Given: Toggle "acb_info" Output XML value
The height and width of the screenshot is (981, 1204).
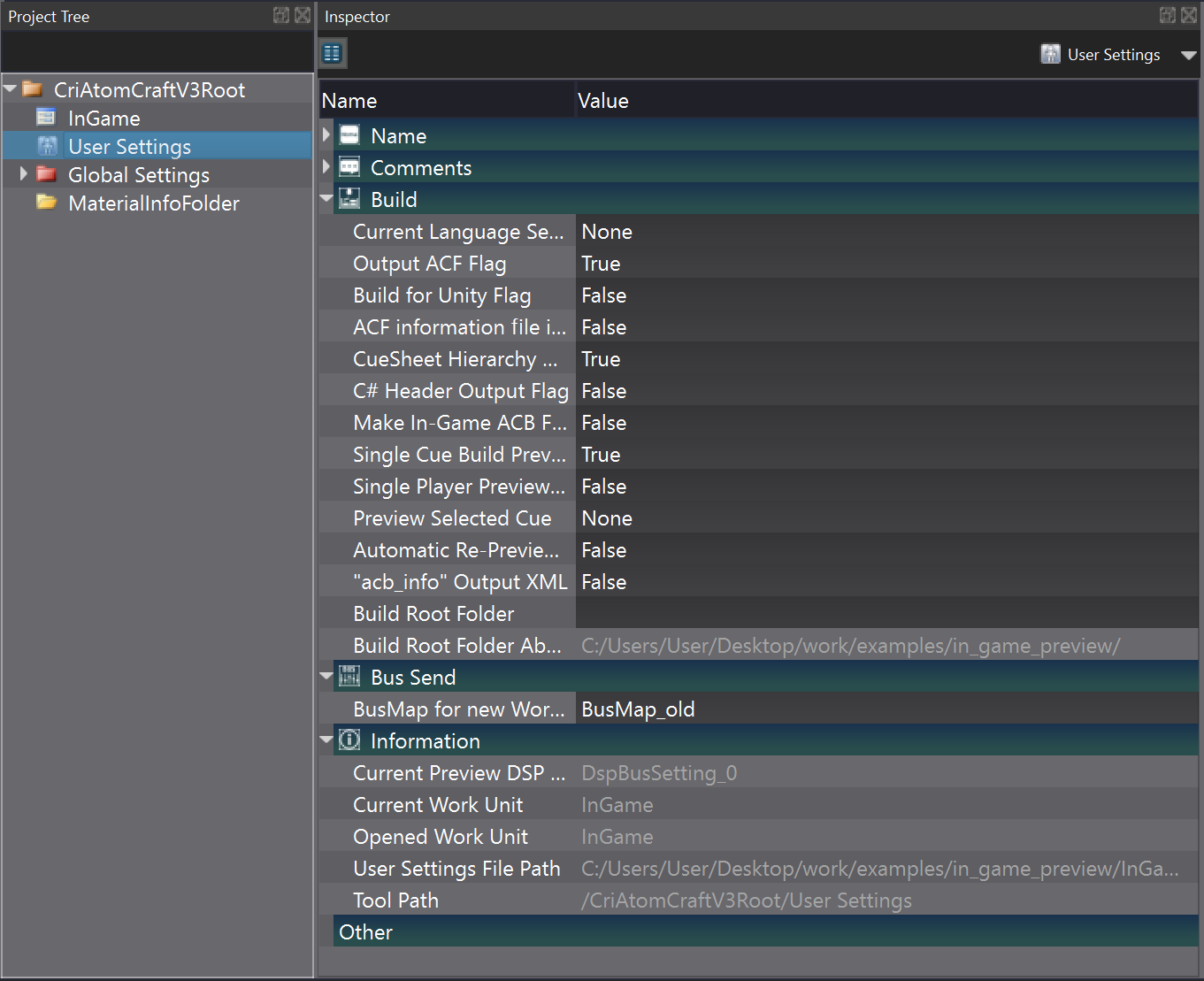Looking at the screenshot, I should tap(887, 581).
